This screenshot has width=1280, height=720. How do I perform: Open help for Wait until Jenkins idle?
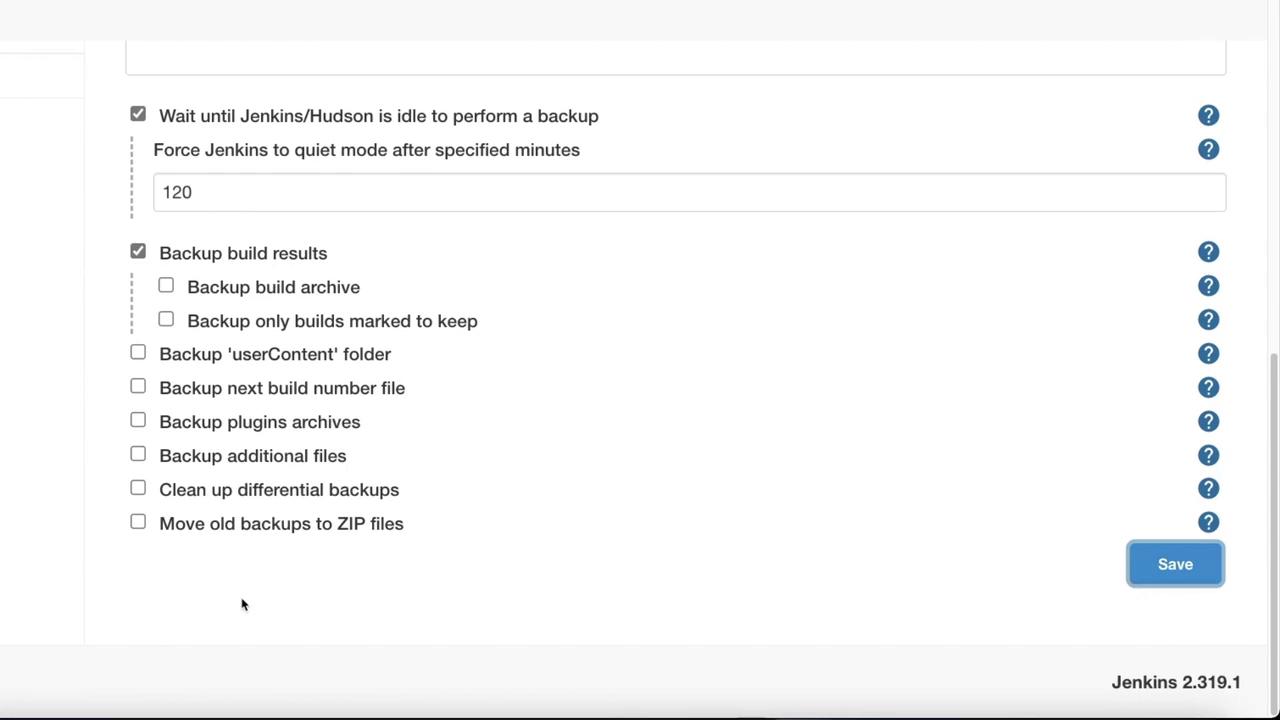[x=1208, y=116]
